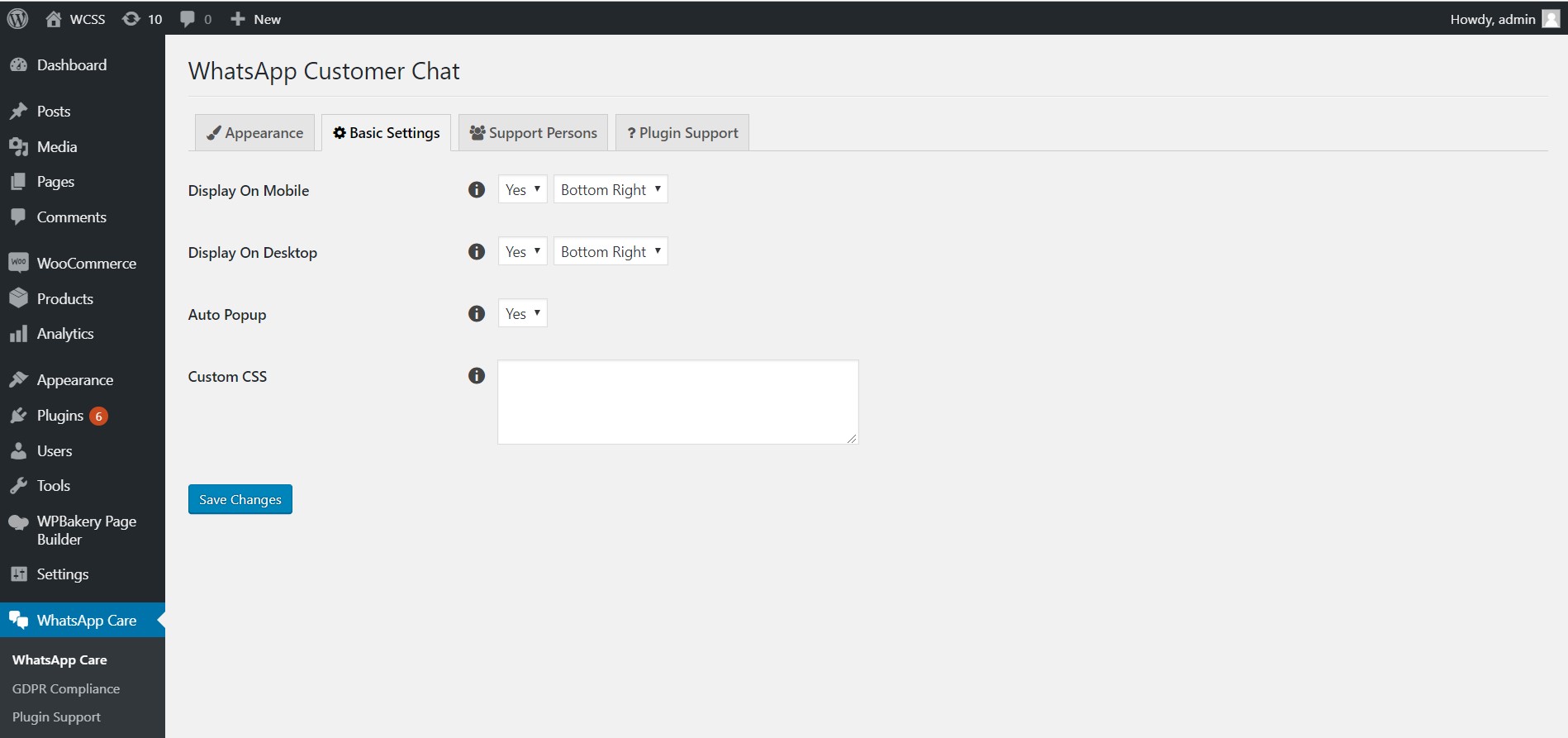Click the Appearance paintbrush icon in sidebar
The image size is (1568, 738).
pos(18,380)
